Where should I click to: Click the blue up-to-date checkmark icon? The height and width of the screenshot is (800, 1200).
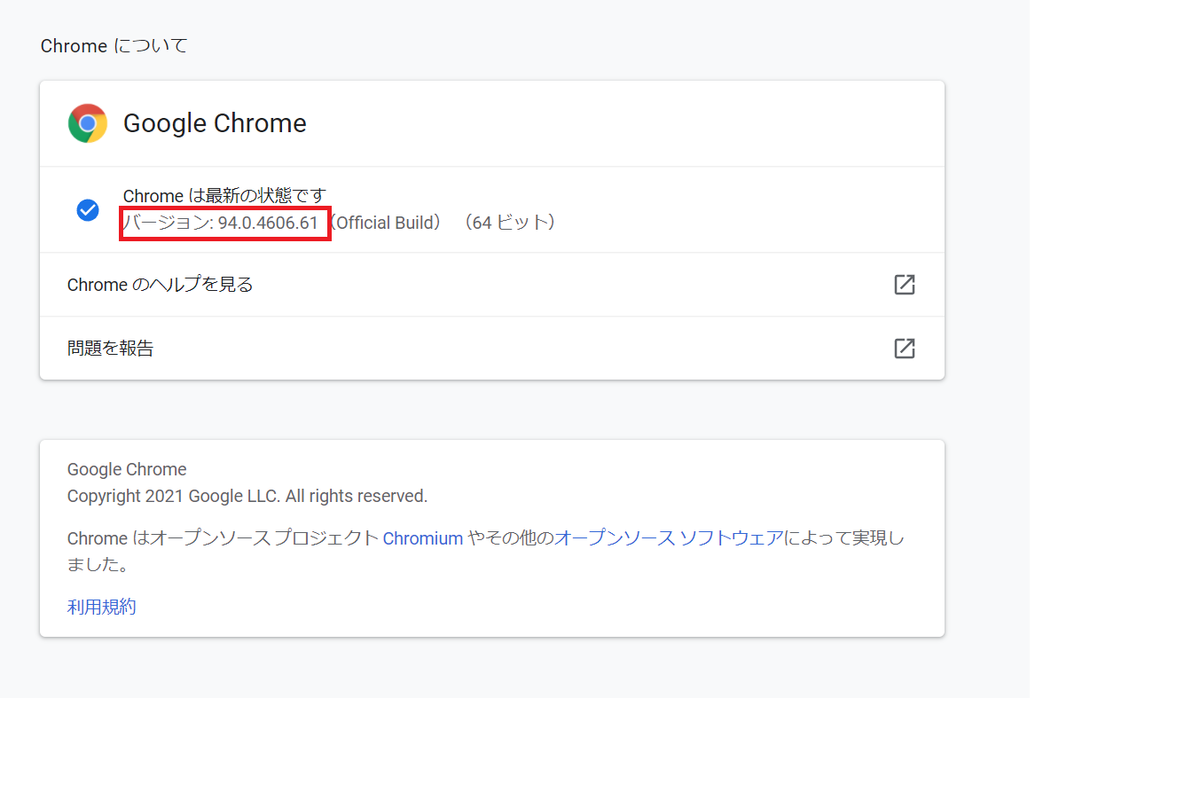point(88,210)
